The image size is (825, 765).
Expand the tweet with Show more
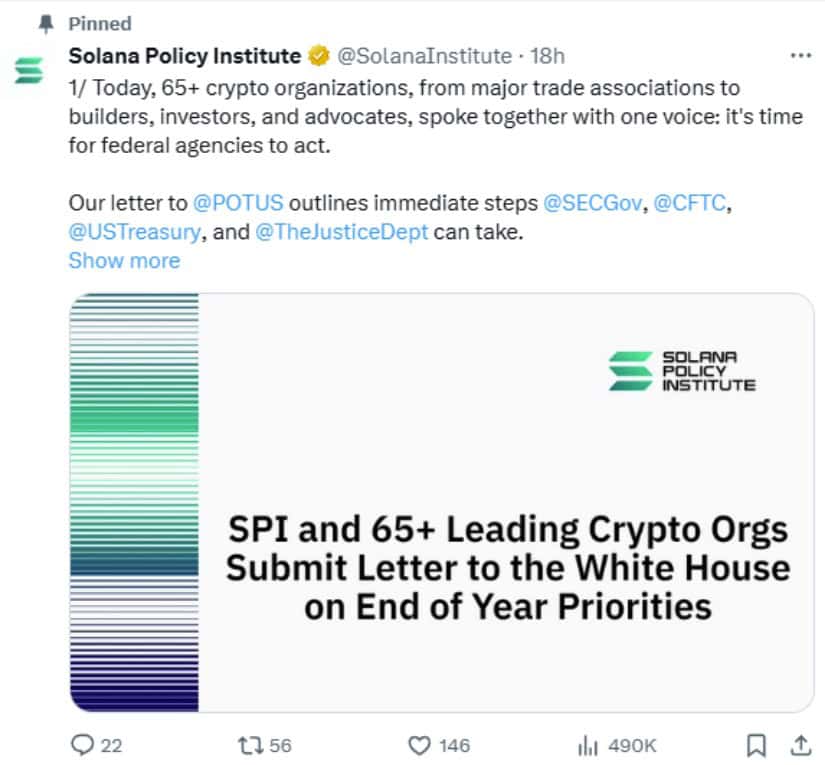point(124,260)
